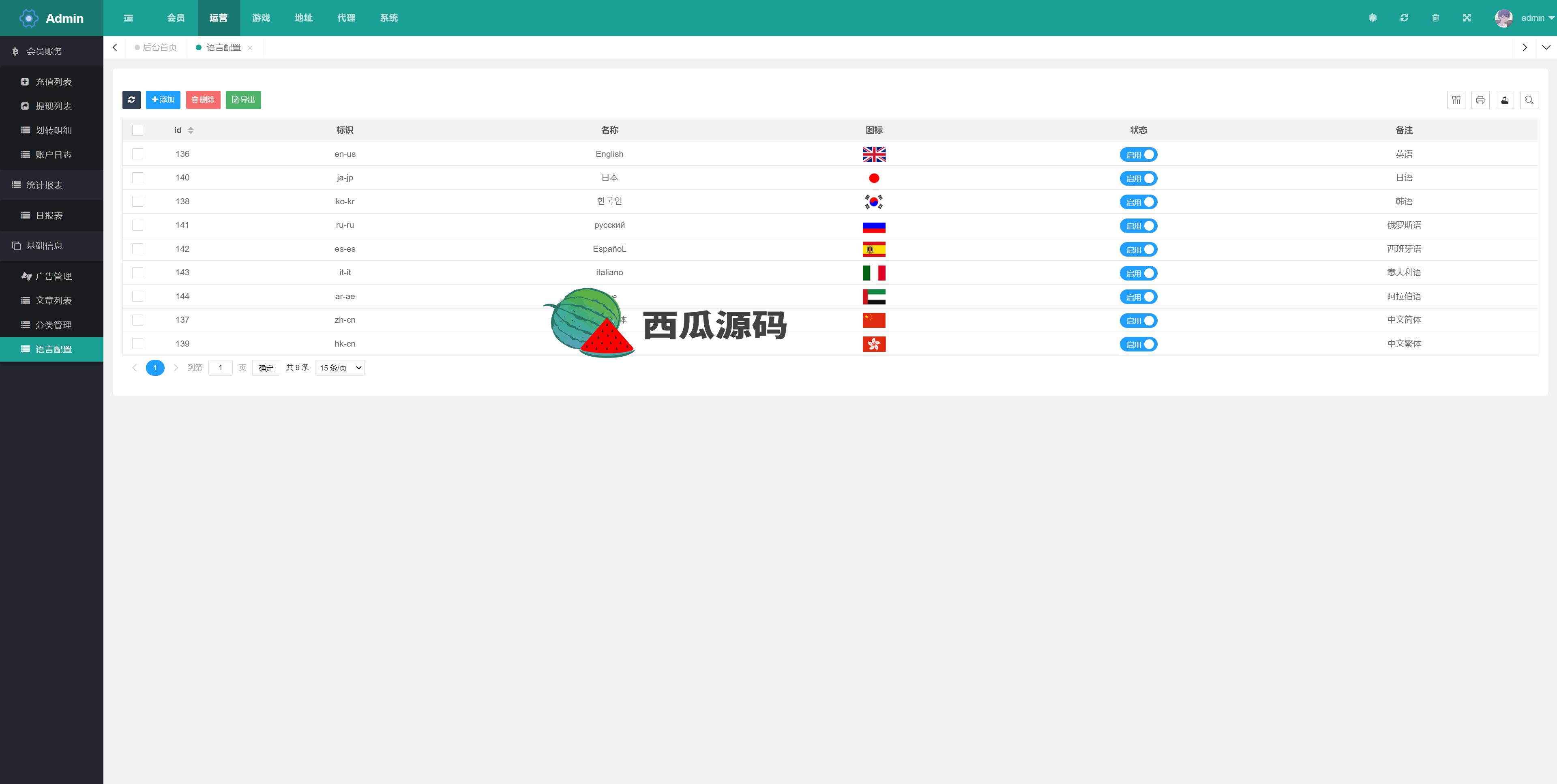Open the 地址 top menu

pyautogui.click(x=303, y=18)
